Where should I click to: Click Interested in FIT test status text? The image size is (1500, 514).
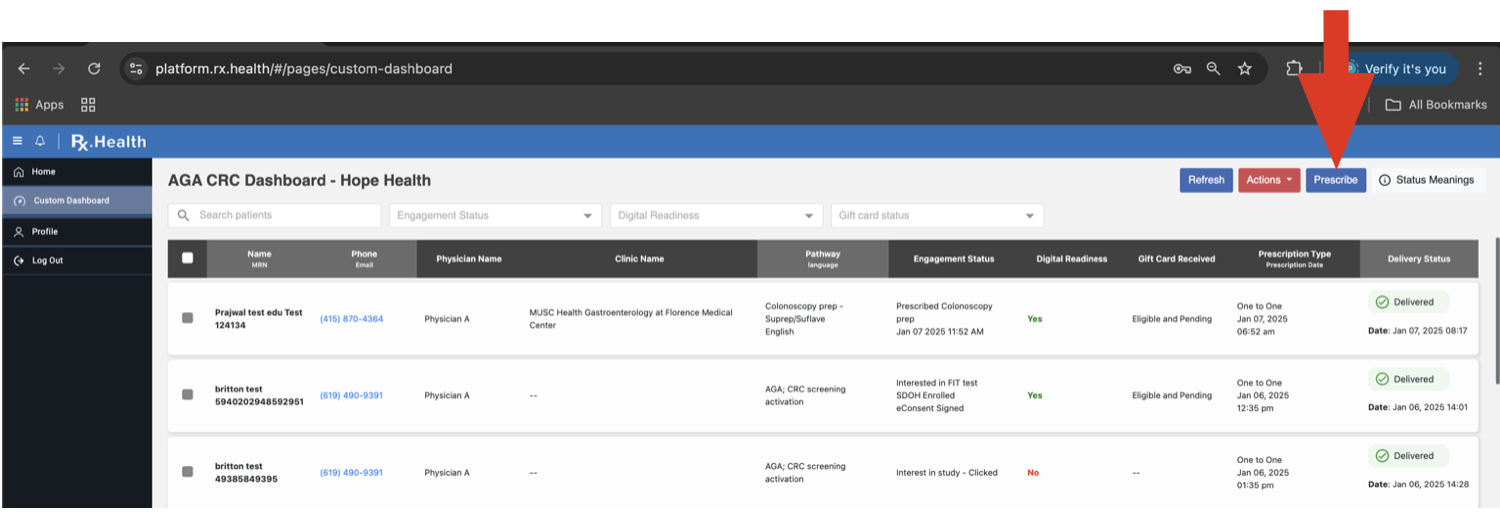[x=937, y=383]
